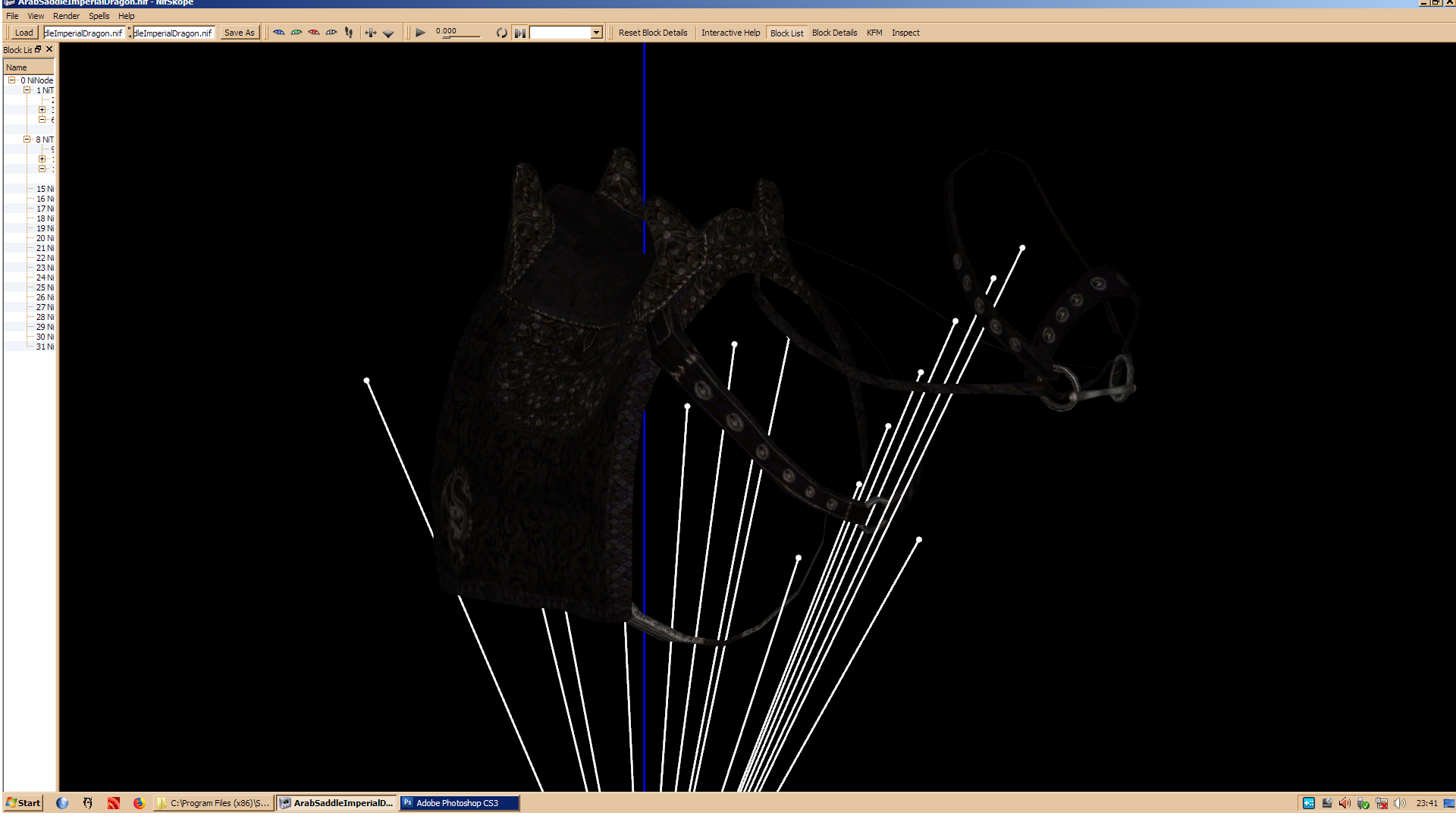Click the footsteps walk view icon

click(x=349, y=33)
